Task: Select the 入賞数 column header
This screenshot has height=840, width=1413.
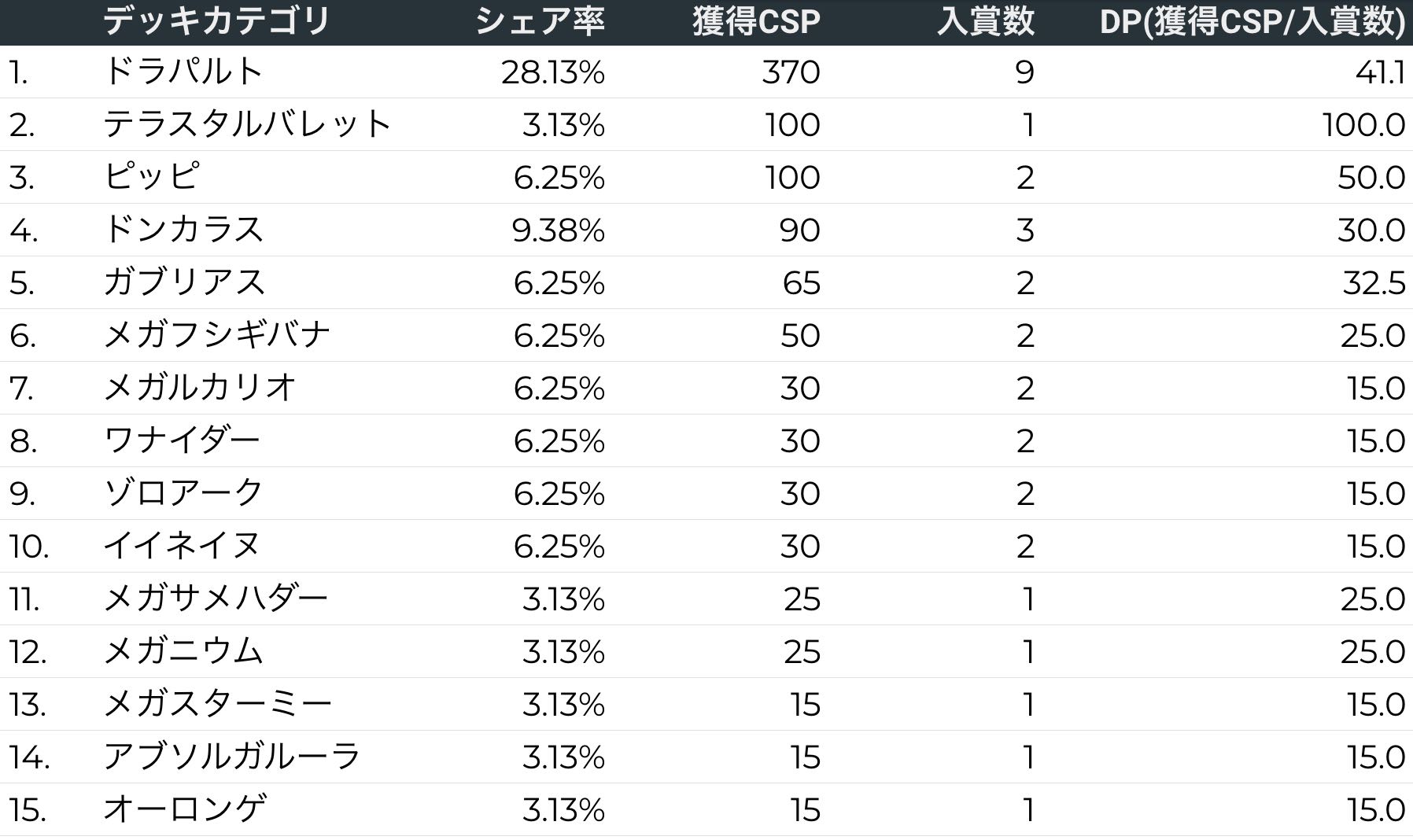Action: (x=985, y=21)
